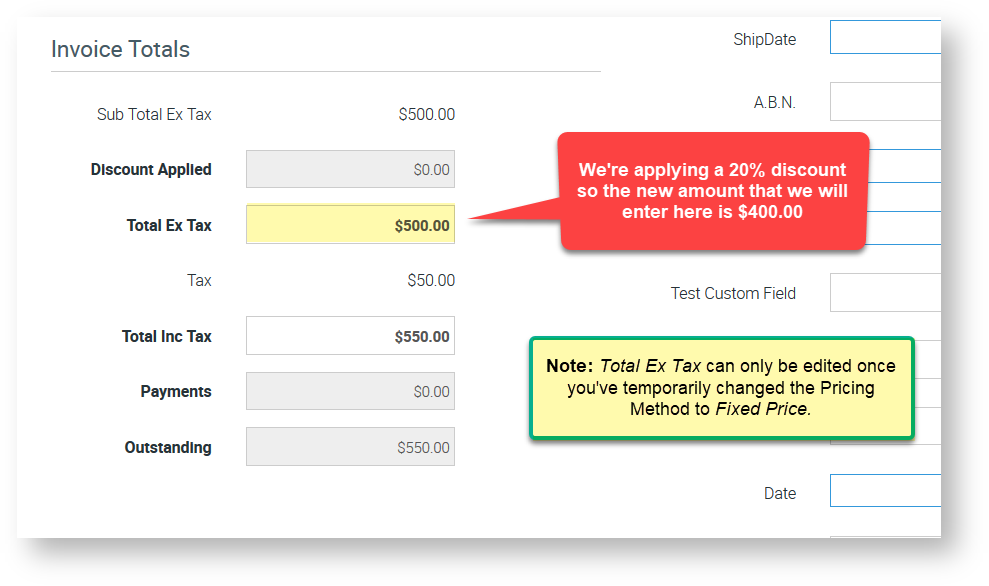
Task: Click the Invoice Totals heading
Action: [120, 49]
